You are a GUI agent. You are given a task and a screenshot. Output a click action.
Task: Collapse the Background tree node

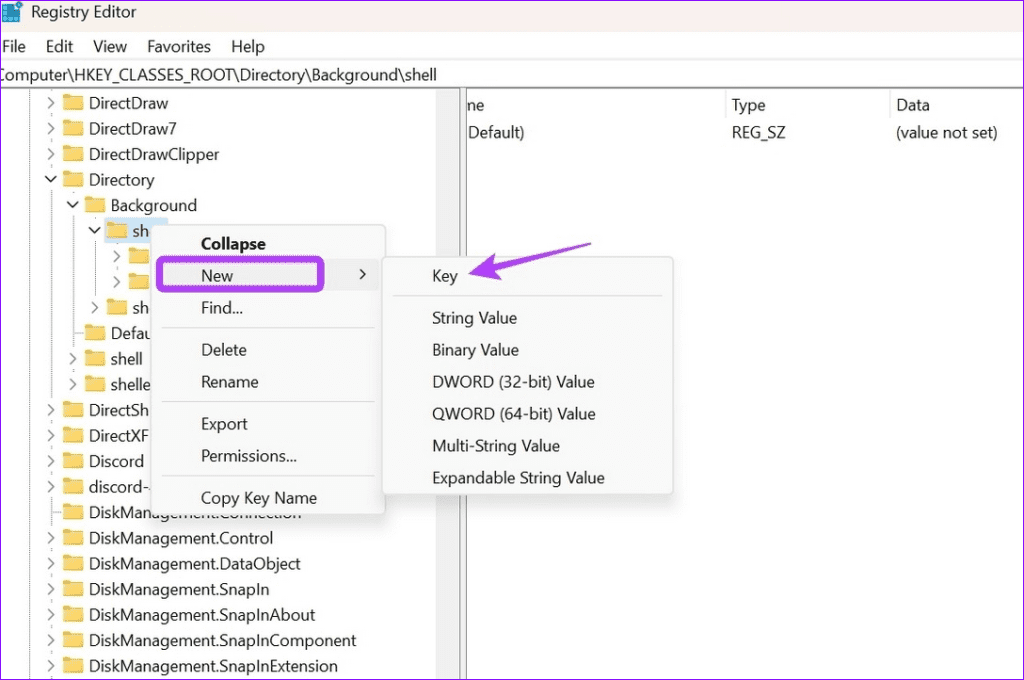pyautogui.click(x=72, y=205)
